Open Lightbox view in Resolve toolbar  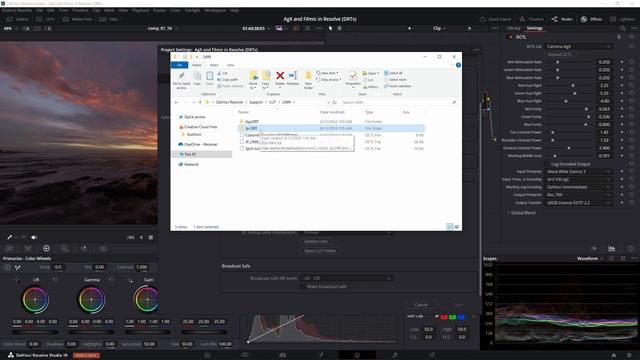(622, 19)
